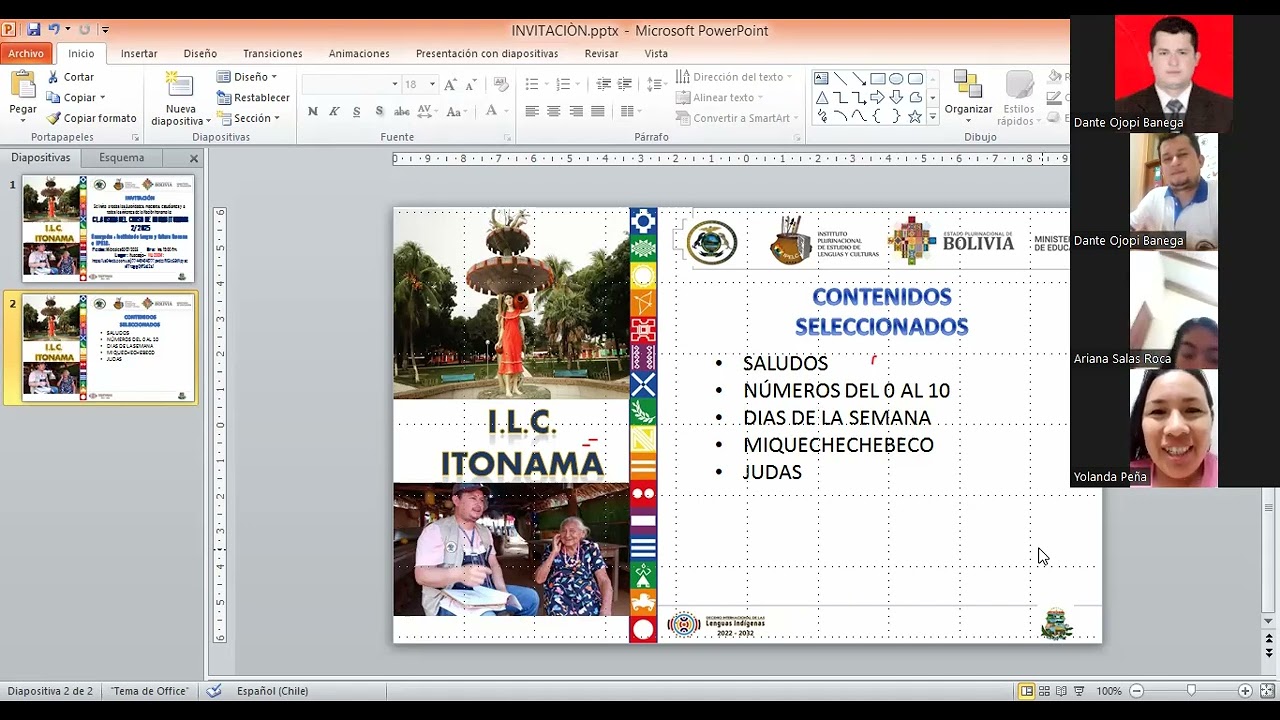Select the rectangle shape

tap(878, 79)
